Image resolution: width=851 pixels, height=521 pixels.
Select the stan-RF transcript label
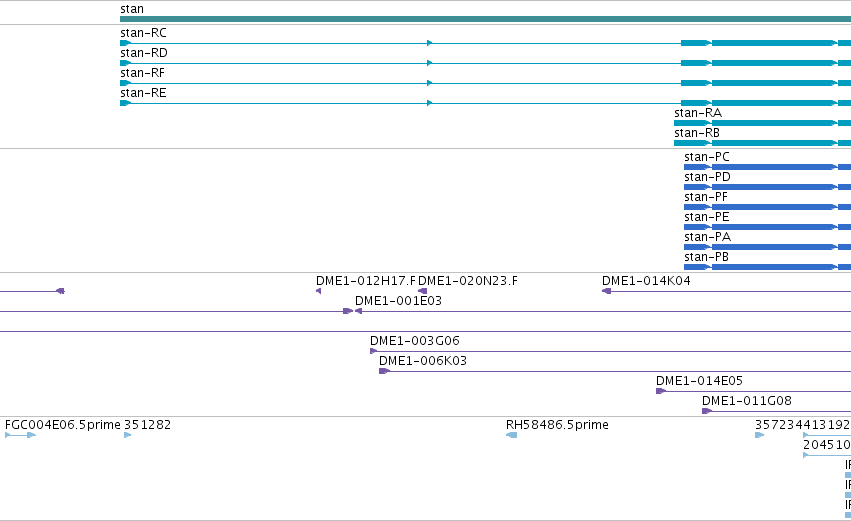point(142,73)
